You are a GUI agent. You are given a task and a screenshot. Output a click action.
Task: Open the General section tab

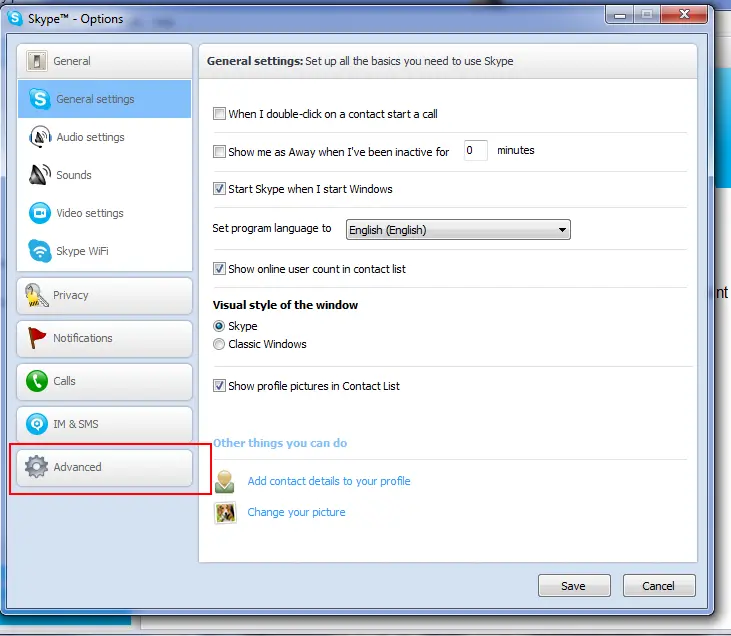coord(104,61)
